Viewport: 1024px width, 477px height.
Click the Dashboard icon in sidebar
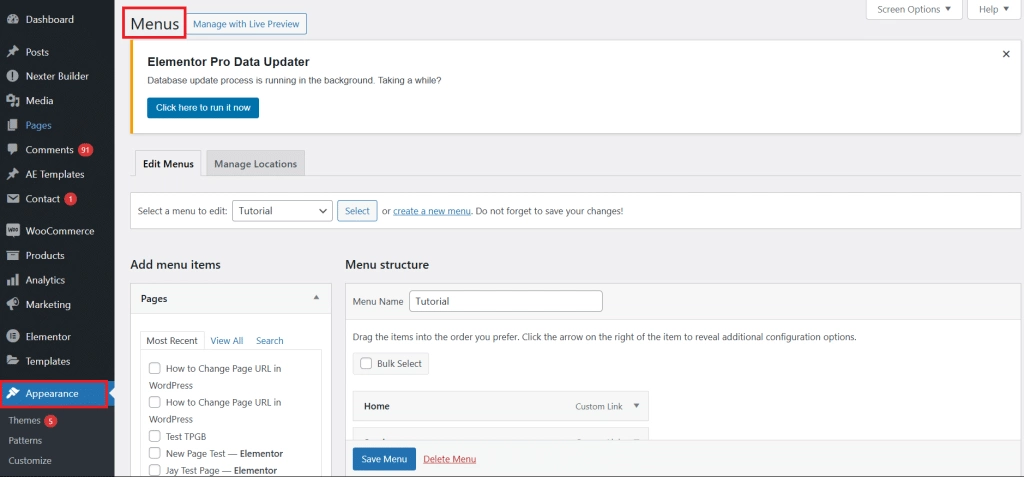[x=13, y=19]
